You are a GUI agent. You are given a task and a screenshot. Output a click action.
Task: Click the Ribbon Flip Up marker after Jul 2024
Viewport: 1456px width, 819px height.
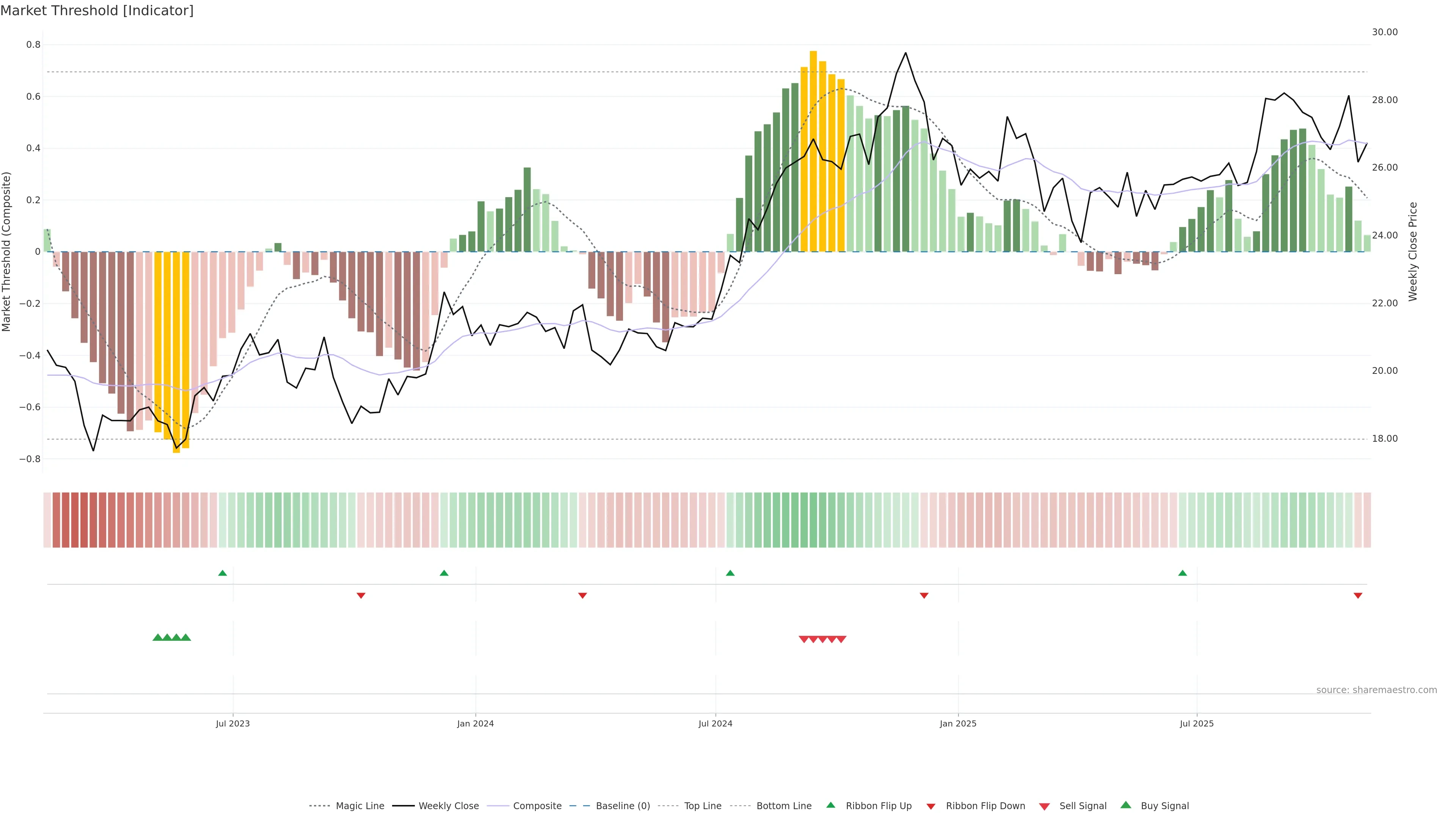point(730,573)
